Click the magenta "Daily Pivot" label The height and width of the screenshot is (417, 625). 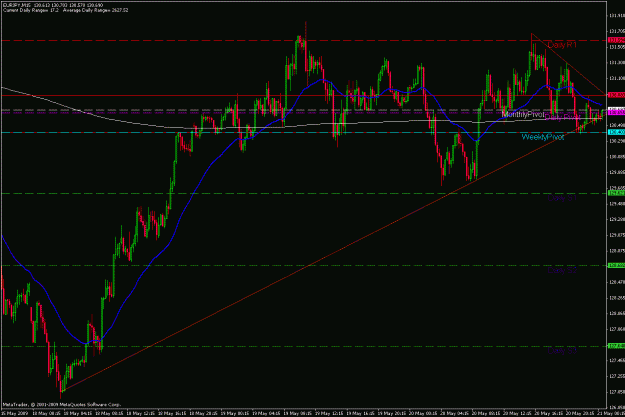coord(562,117)
